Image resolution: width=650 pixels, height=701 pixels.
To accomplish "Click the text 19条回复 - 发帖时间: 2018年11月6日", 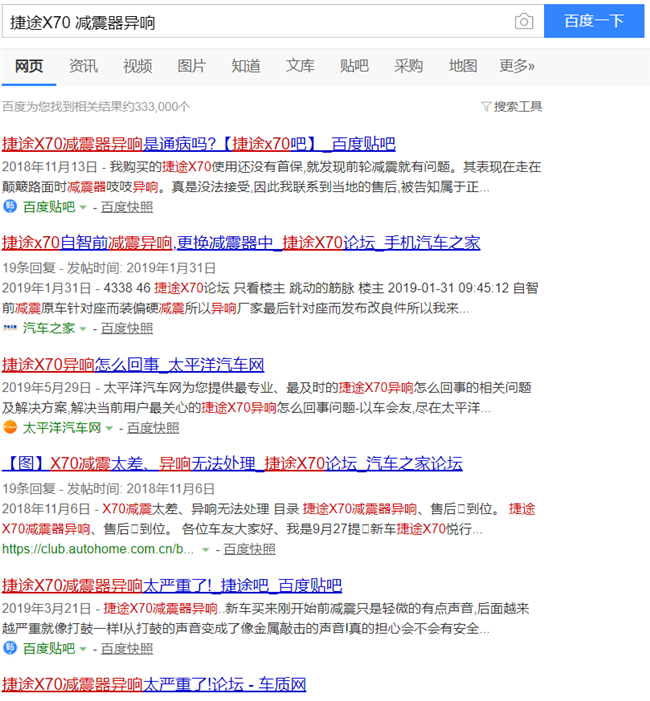I will pyautogui.click(x=109, y=488).
